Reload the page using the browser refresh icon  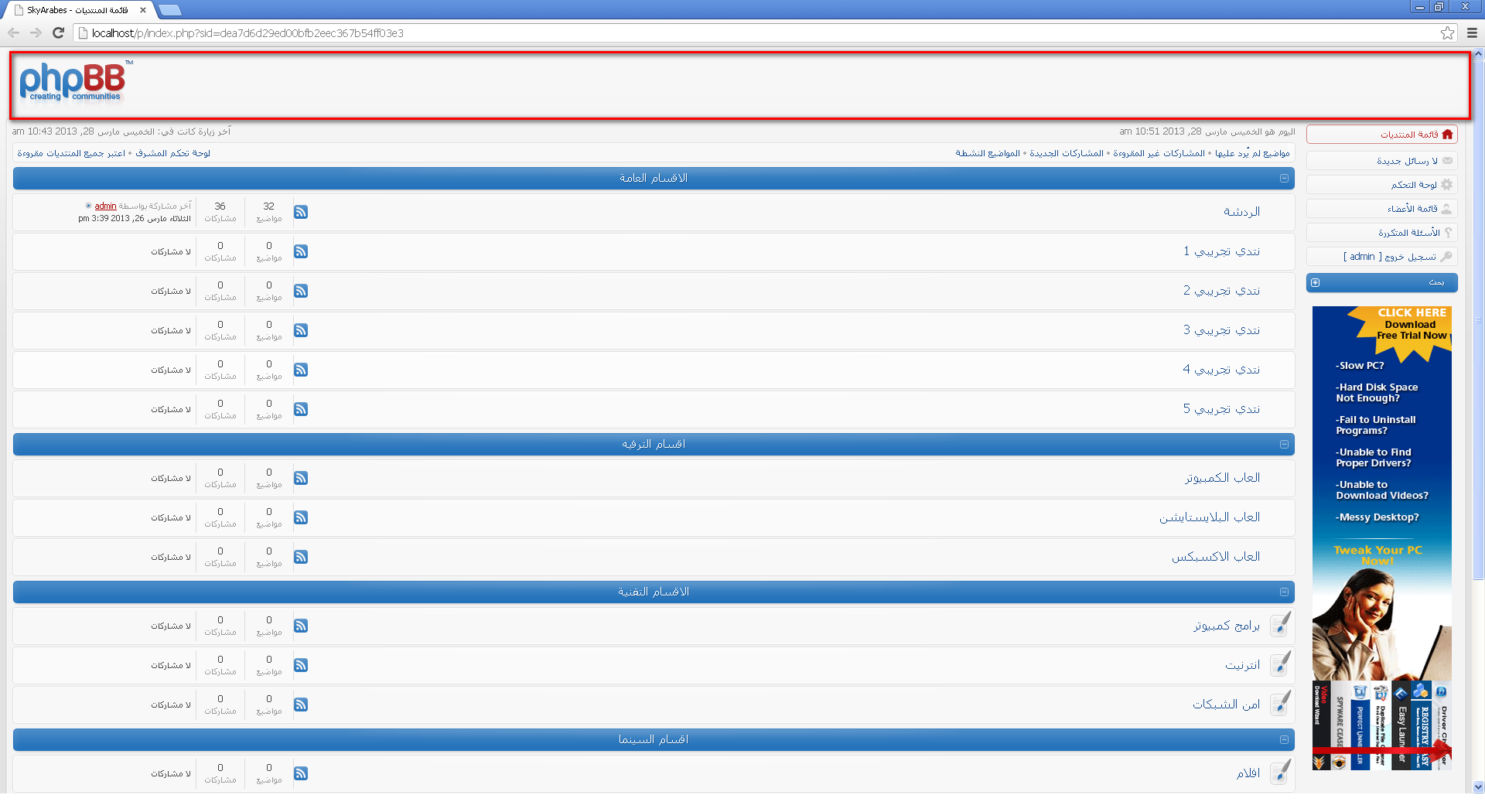pos(58,33)
